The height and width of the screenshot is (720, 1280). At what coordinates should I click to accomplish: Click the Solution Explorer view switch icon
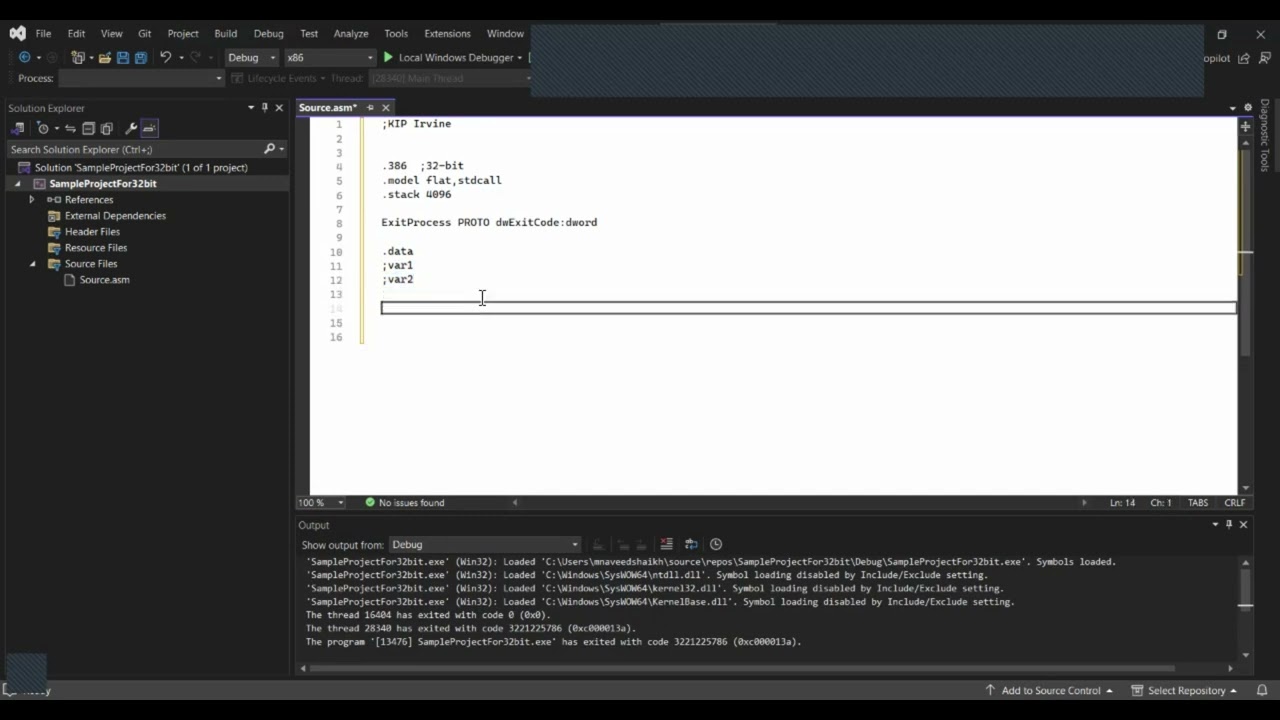point(17,128)
